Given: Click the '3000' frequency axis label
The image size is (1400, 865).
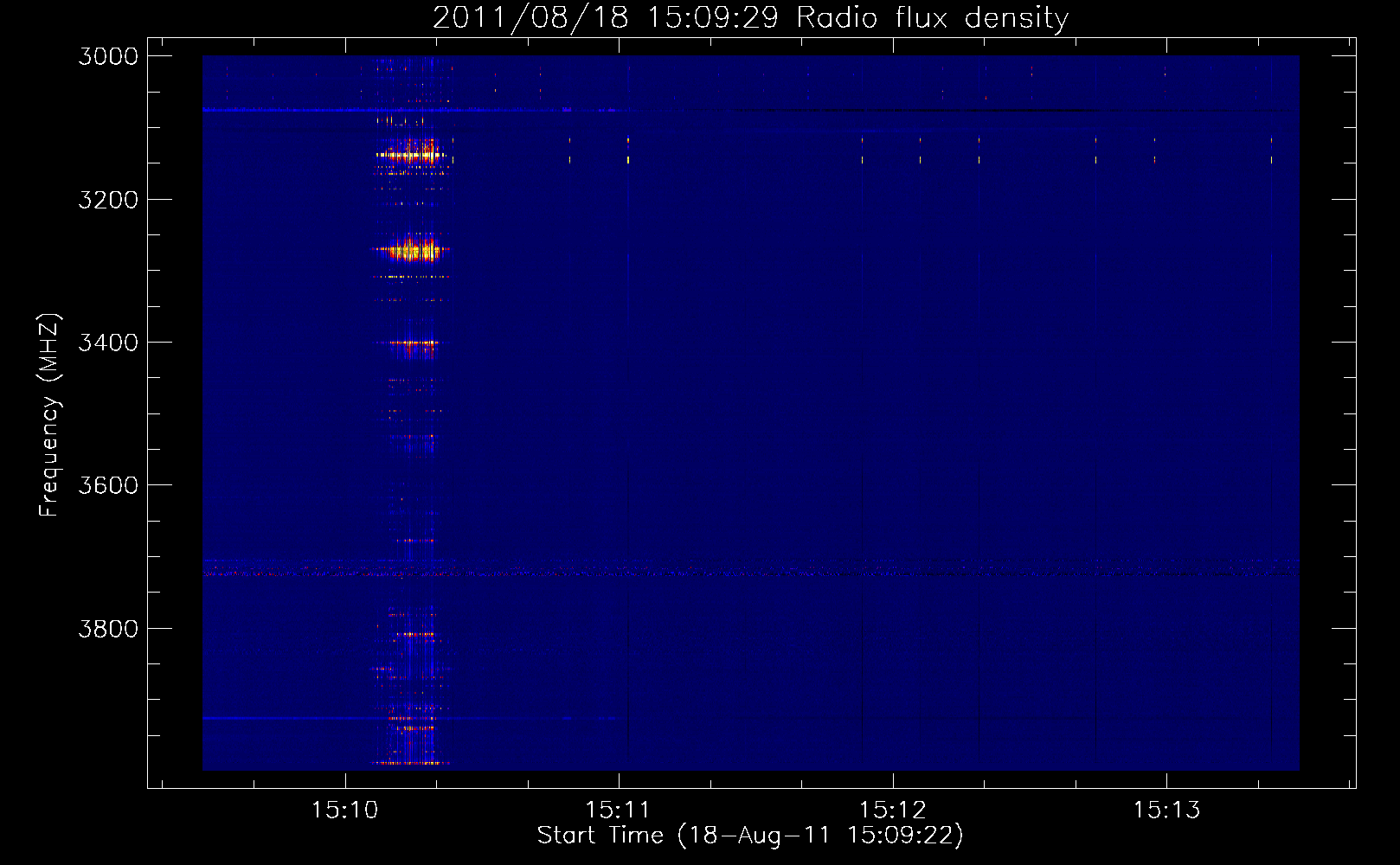Looking at the screenshot, I should pyautogui.click(x=108, y=56).
